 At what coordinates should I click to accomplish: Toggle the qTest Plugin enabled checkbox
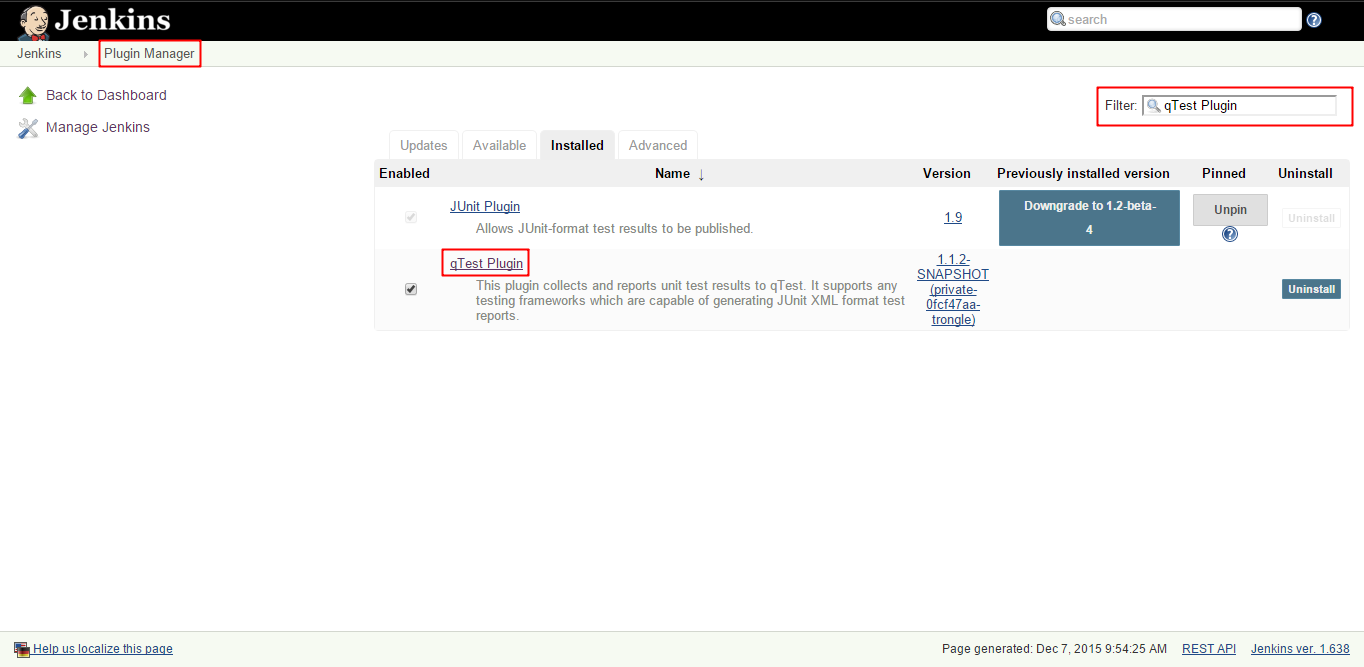point(411,289)
